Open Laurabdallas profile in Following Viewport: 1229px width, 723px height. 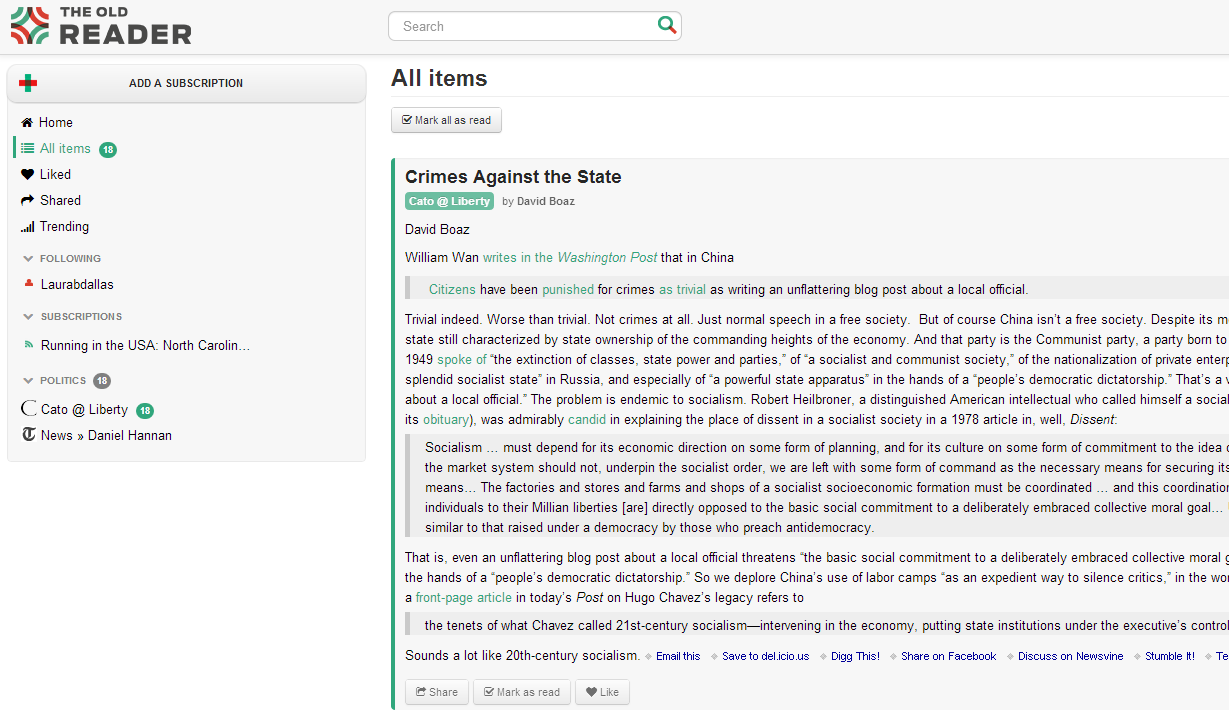point(77,285)
